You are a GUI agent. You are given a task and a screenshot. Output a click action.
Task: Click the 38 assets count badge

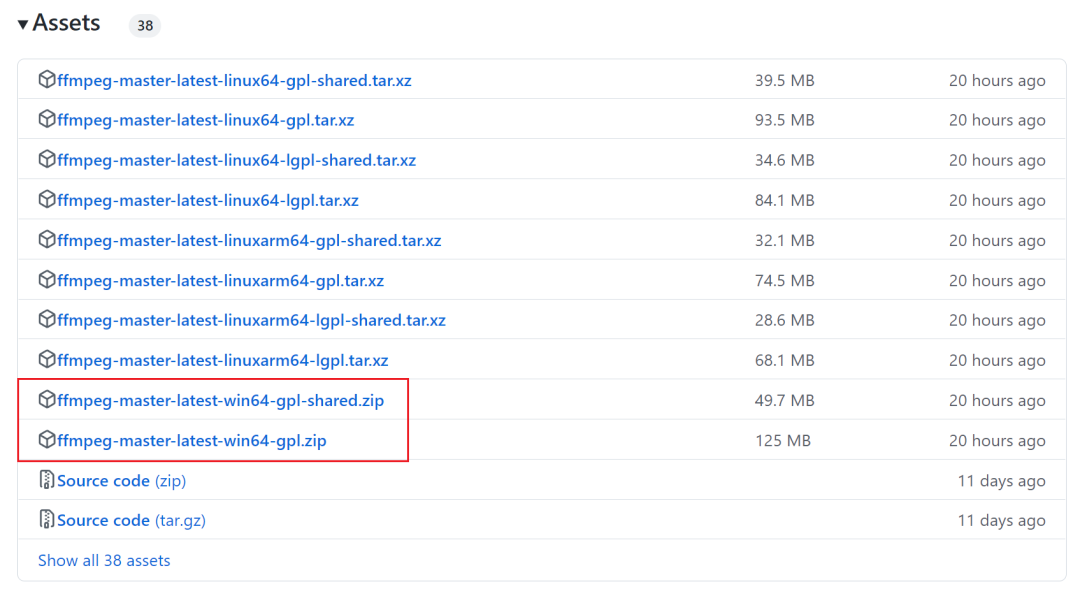pyautogui.click(x=145, y=25)
